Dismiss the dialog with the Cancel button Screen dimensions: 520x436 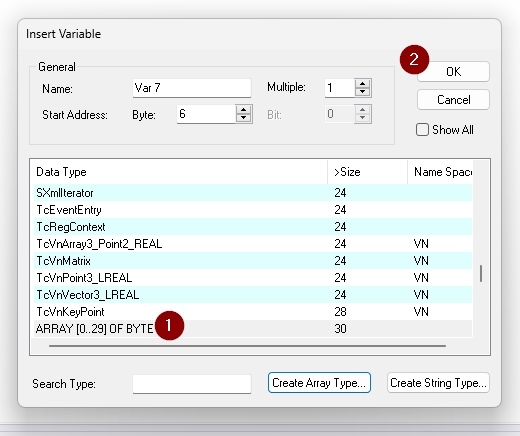(453, 100)
